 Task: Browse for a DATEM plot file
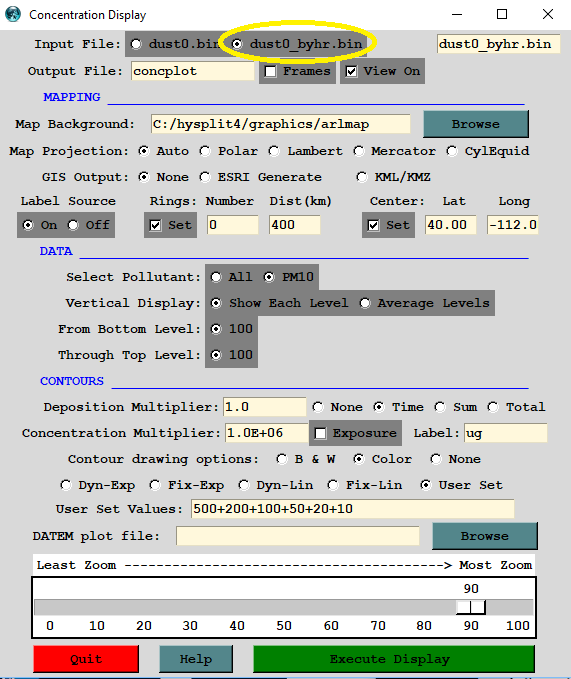point(485,536)
